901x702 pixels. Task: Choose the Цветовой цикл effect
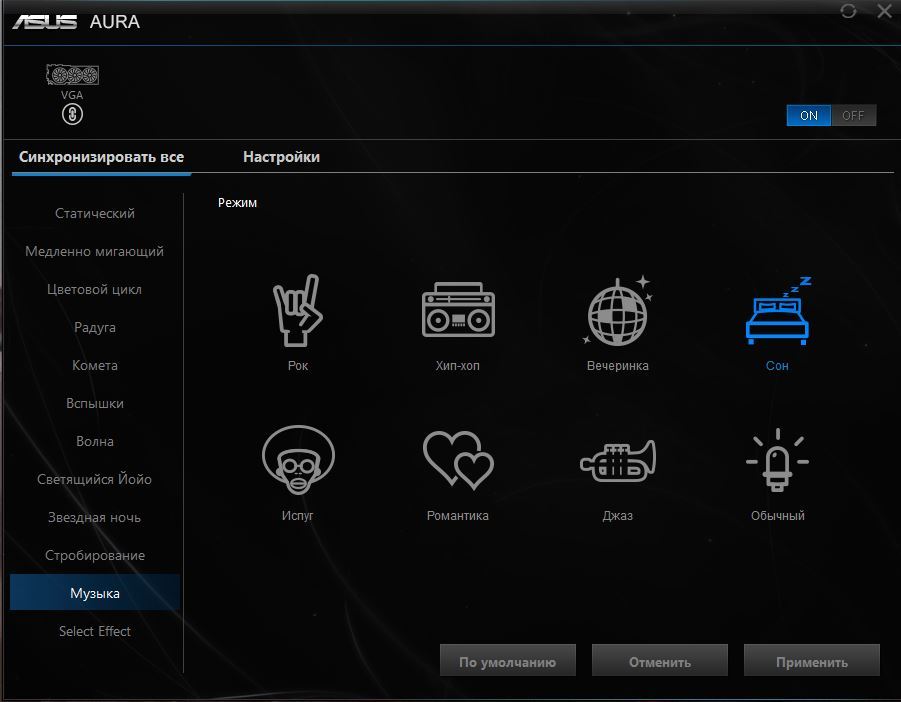(95, 289)
